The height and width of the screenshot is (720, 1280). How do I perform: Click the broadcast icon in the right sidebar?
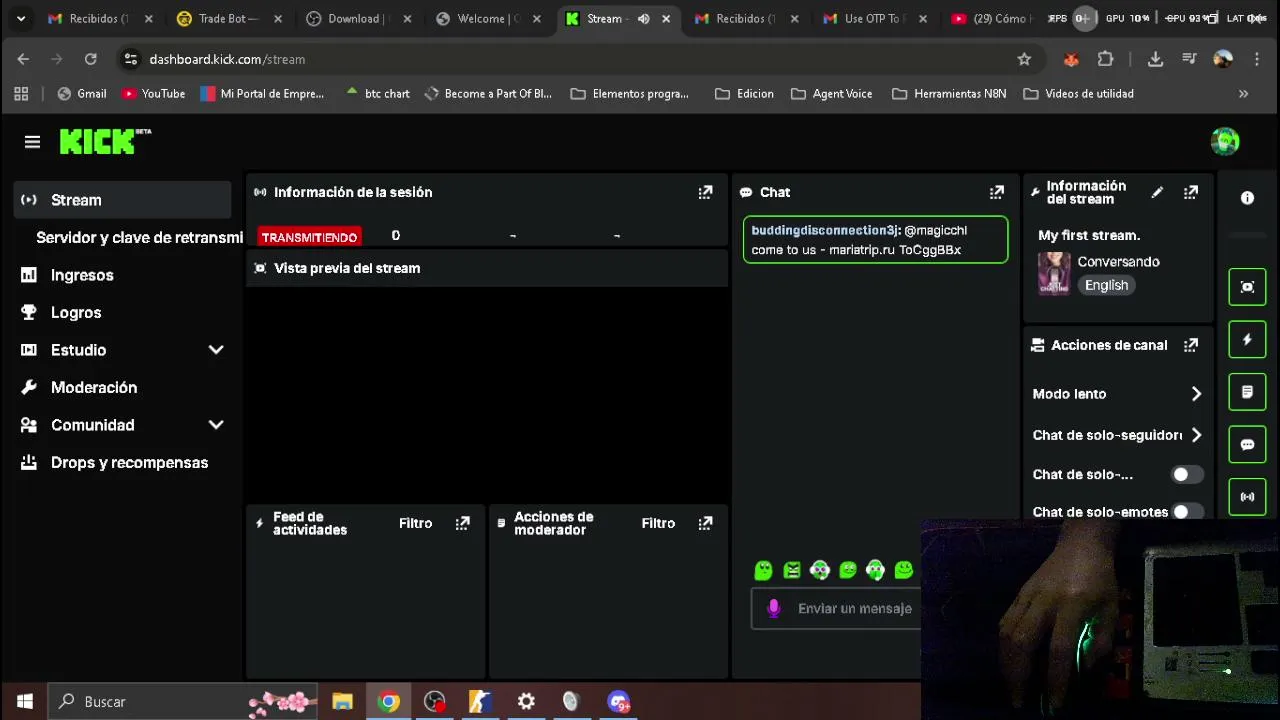pos(1247,496)
